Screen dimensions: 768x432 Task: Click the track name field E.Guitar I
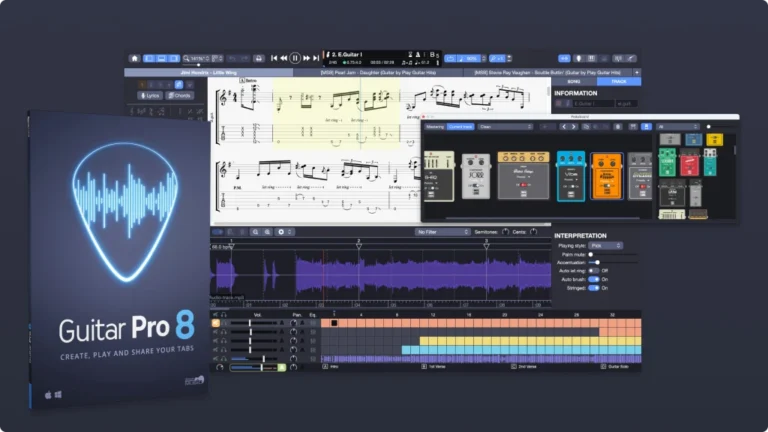[x=594, y=103]
